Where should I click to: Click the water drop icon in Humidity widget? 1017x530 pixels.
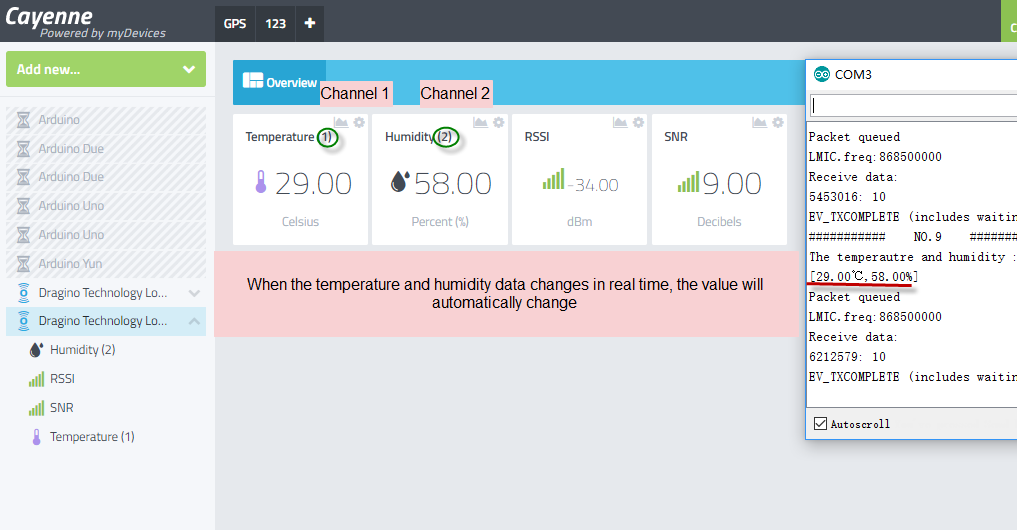400,182
